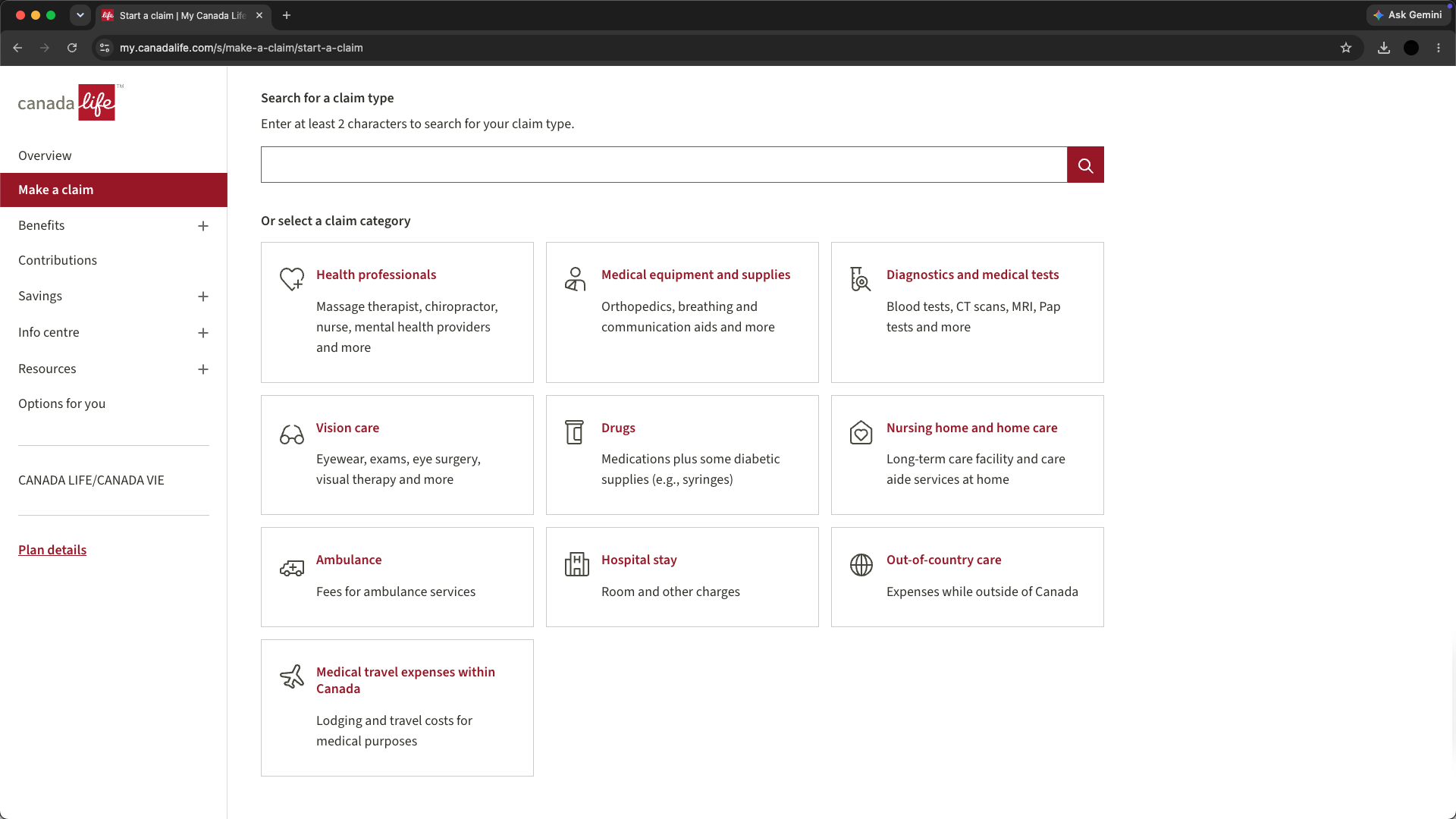The height and width of the screenshot is (819, 1456).
Task: Click the Canada Life logo
Action: tap(71, 102)
